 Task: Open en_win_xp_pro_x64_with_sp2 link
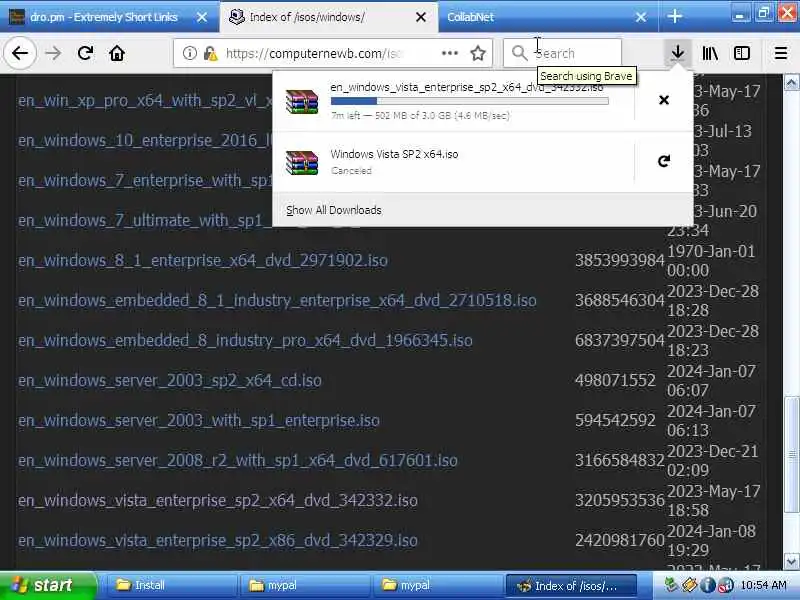tap(145, 101)
